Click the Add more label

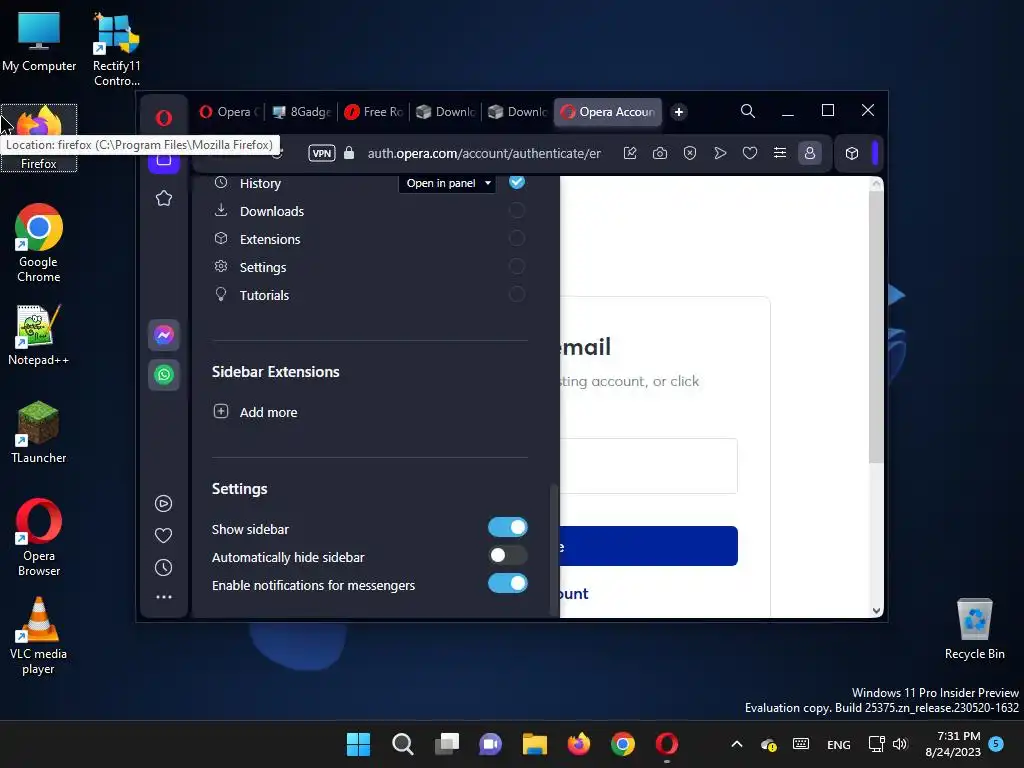point(268,412)
